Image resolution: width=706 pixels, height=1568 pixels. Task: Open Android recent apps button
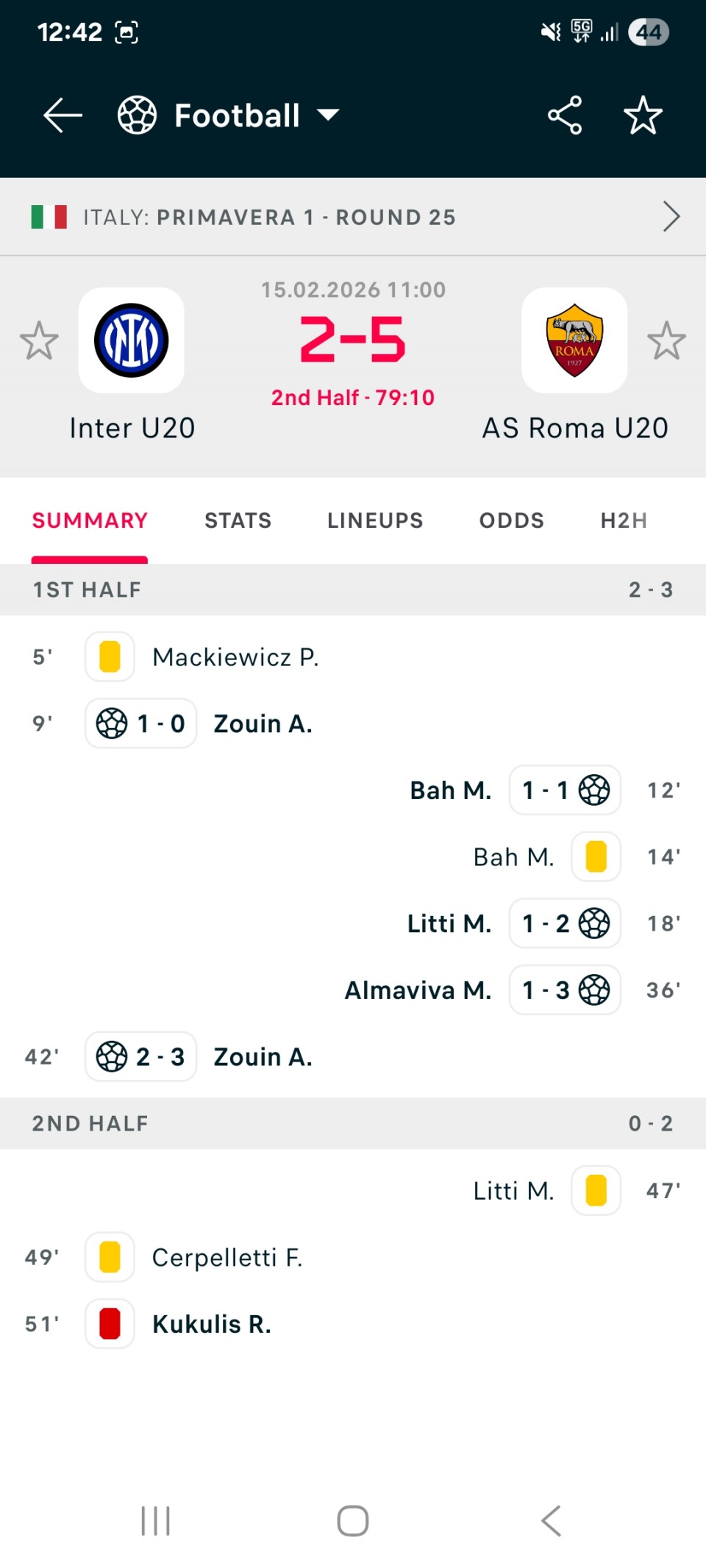point(155,1521)
